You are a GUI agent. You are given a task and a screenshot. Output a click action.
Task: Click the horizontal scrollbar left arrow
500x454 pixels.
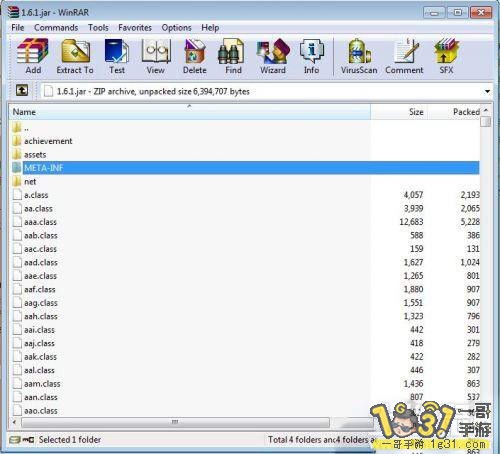coord(14,422)
